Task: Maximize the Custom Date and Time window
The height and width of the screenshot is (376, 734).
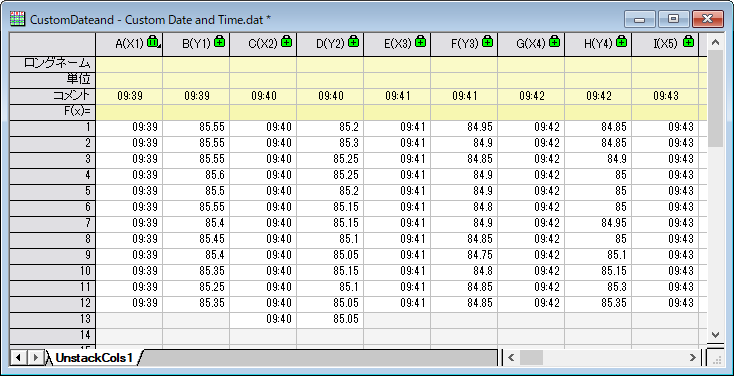Action: tap(674, 19)
